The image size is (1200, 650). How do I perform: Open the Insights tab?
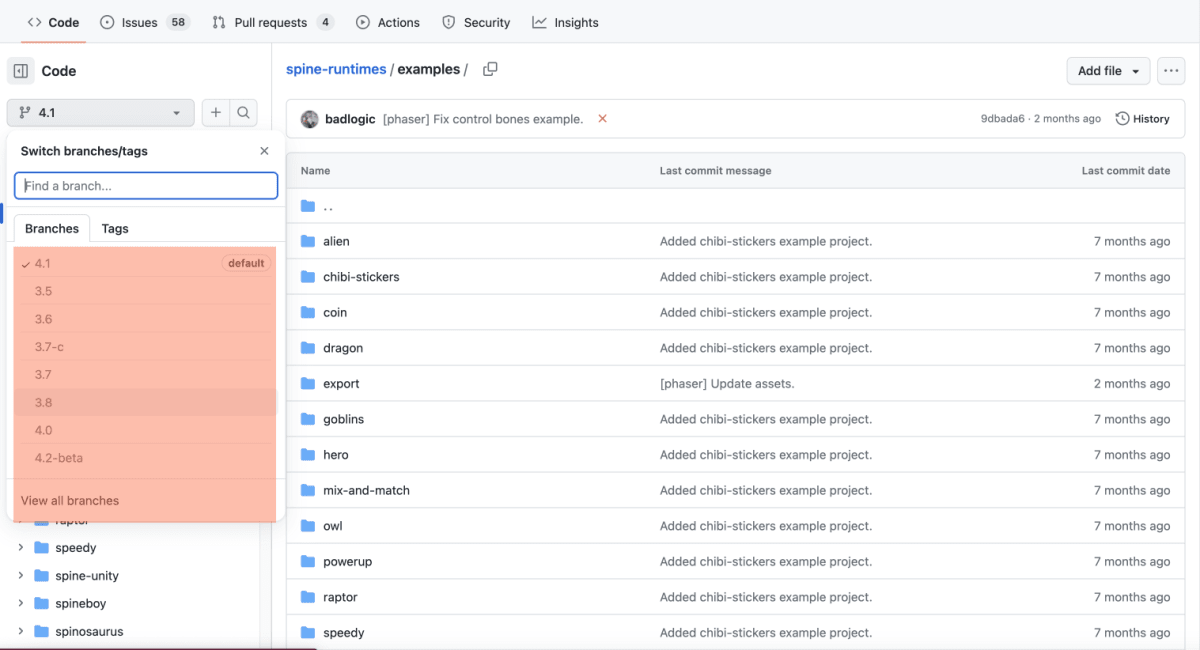[566, 22]
